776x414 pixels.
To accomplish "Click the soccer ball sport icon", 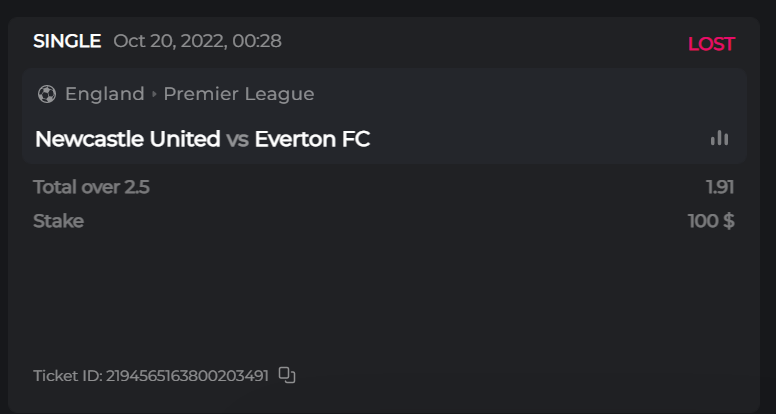I will [x=47, y=94].
